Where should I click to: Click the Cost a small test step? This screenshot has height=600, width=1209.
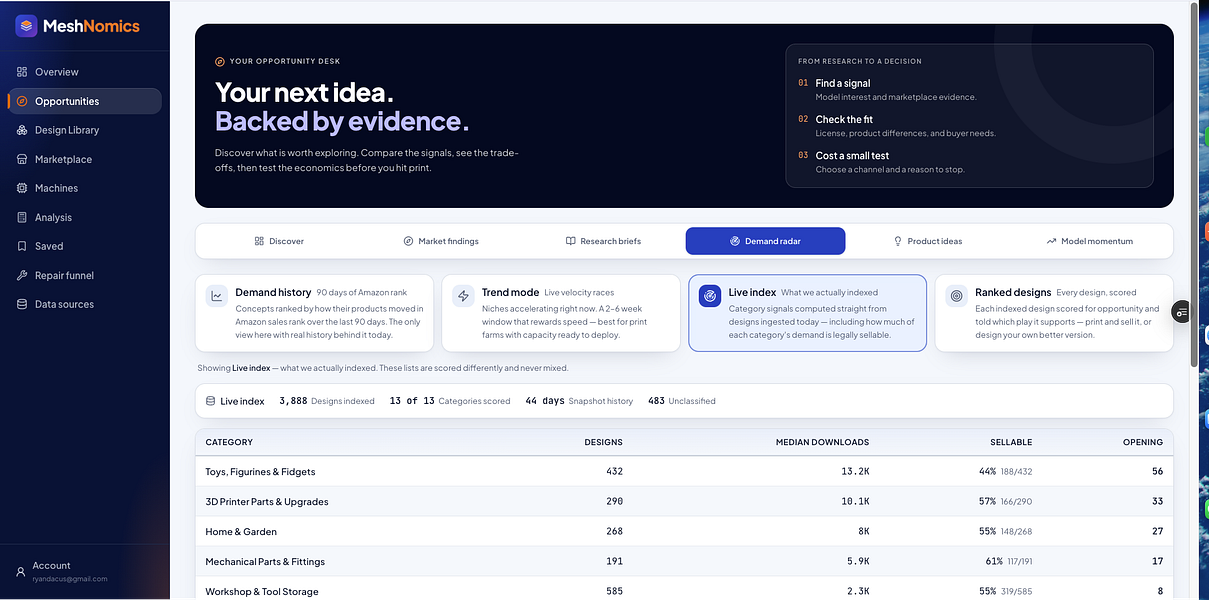click(881, 161)
